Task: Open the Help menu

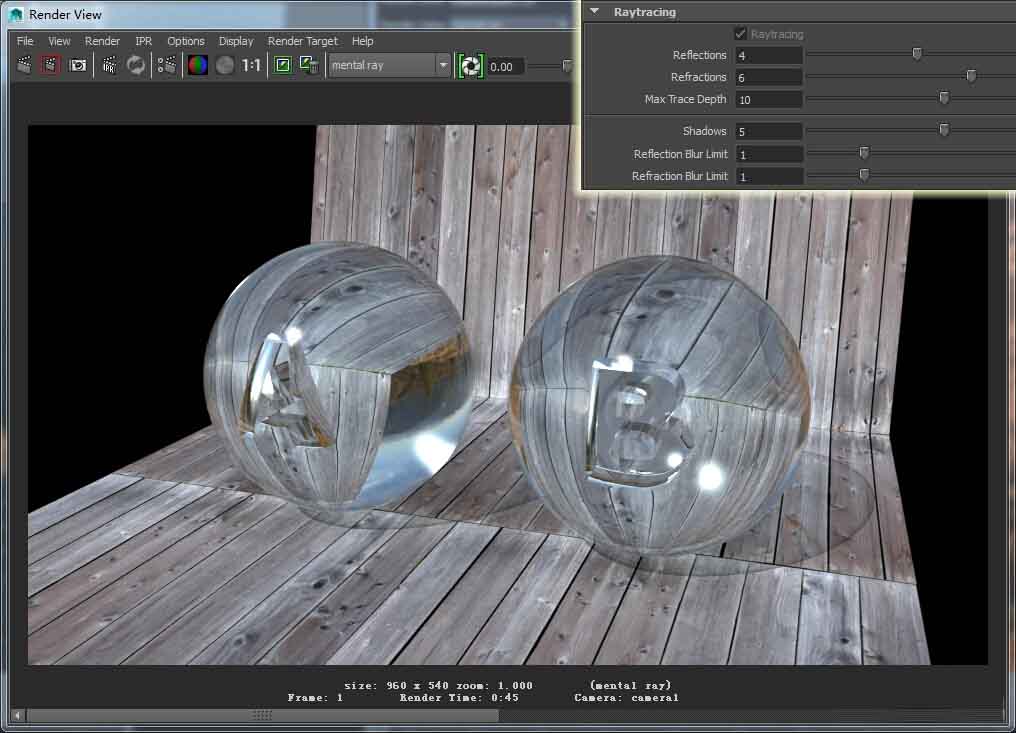Action: [x=363, y=41]
